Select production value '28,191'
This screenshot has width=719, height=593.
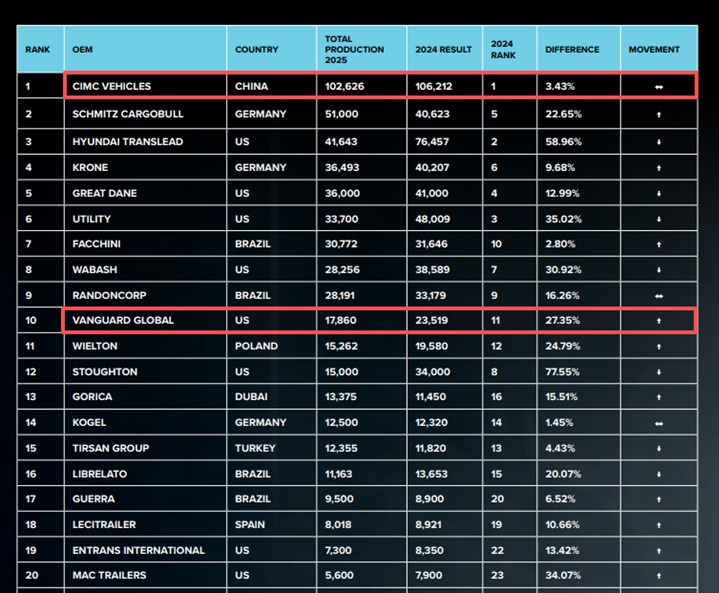pos(340,295)
